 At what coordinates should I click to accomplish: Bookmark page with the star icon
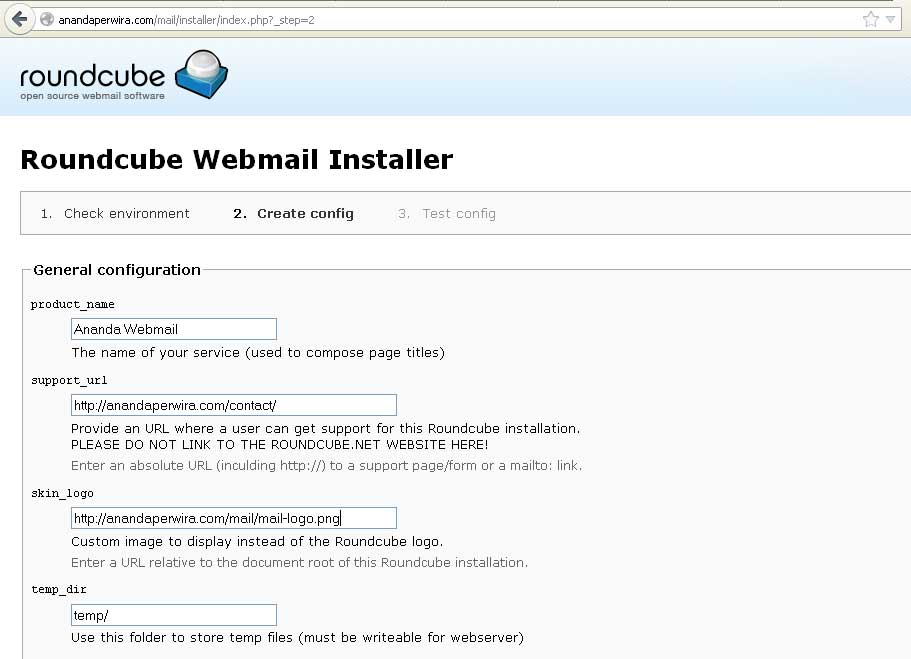[x=870, y=20]
